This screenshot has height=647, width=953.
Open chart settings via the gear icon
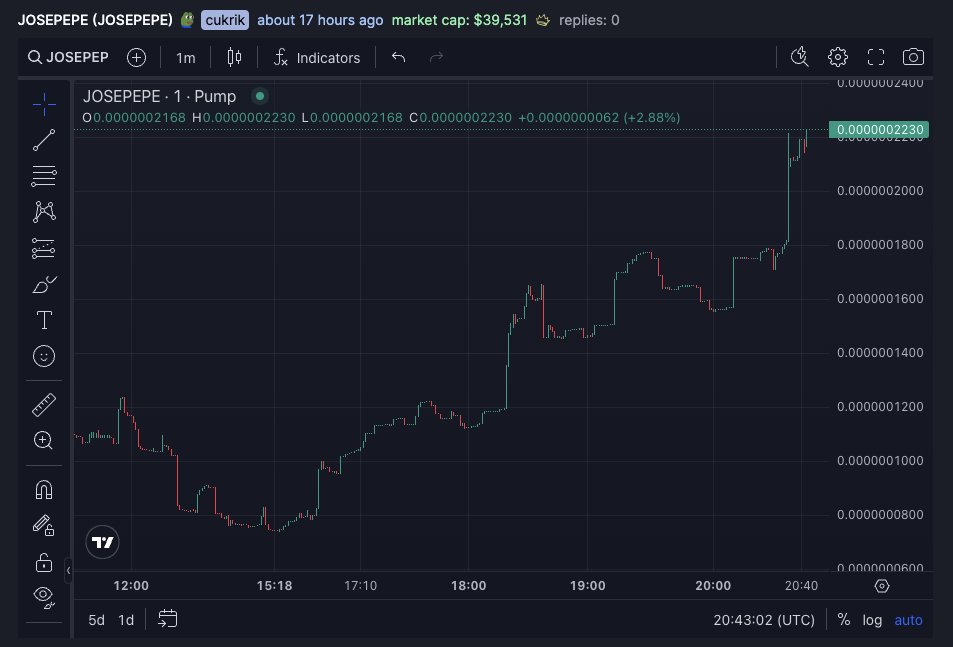tap(838, 57)
